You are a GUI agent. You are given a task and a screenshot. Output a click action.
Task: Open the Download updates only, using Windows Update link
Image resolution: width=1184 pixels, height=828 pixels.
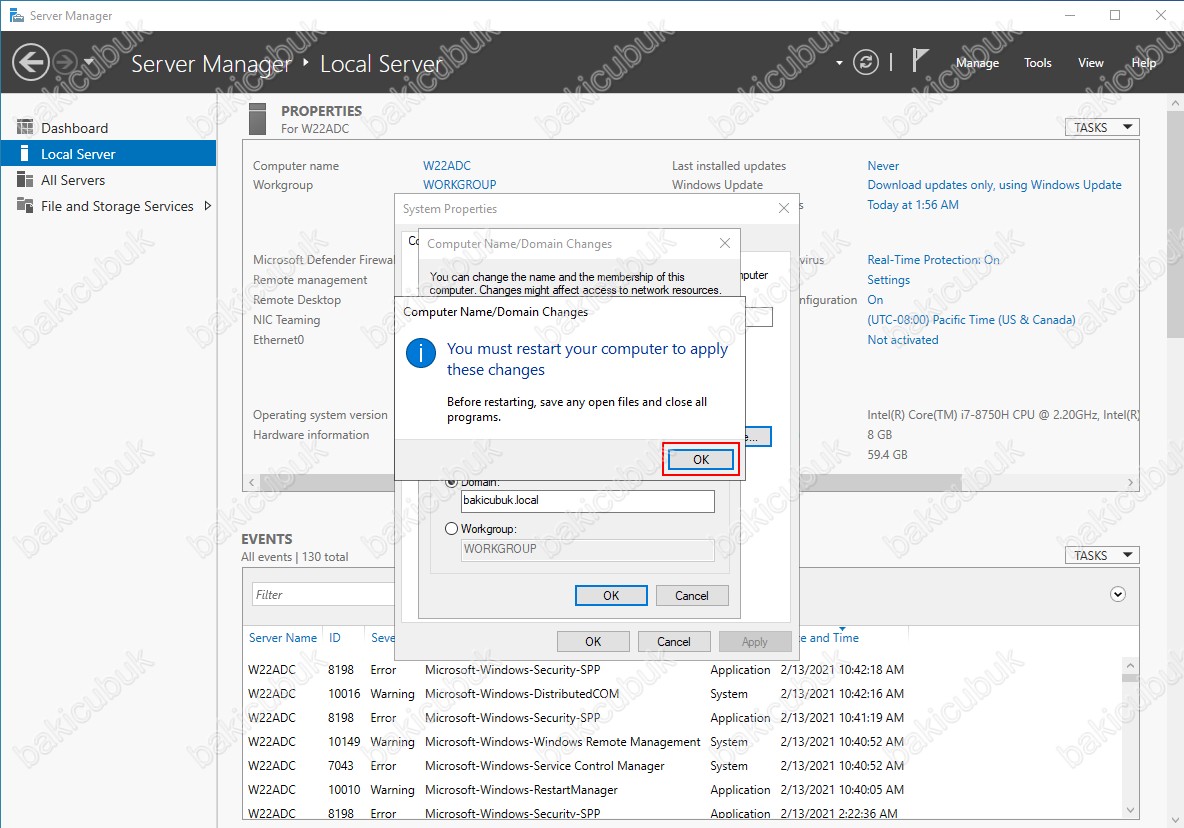[x=994, y=185]
